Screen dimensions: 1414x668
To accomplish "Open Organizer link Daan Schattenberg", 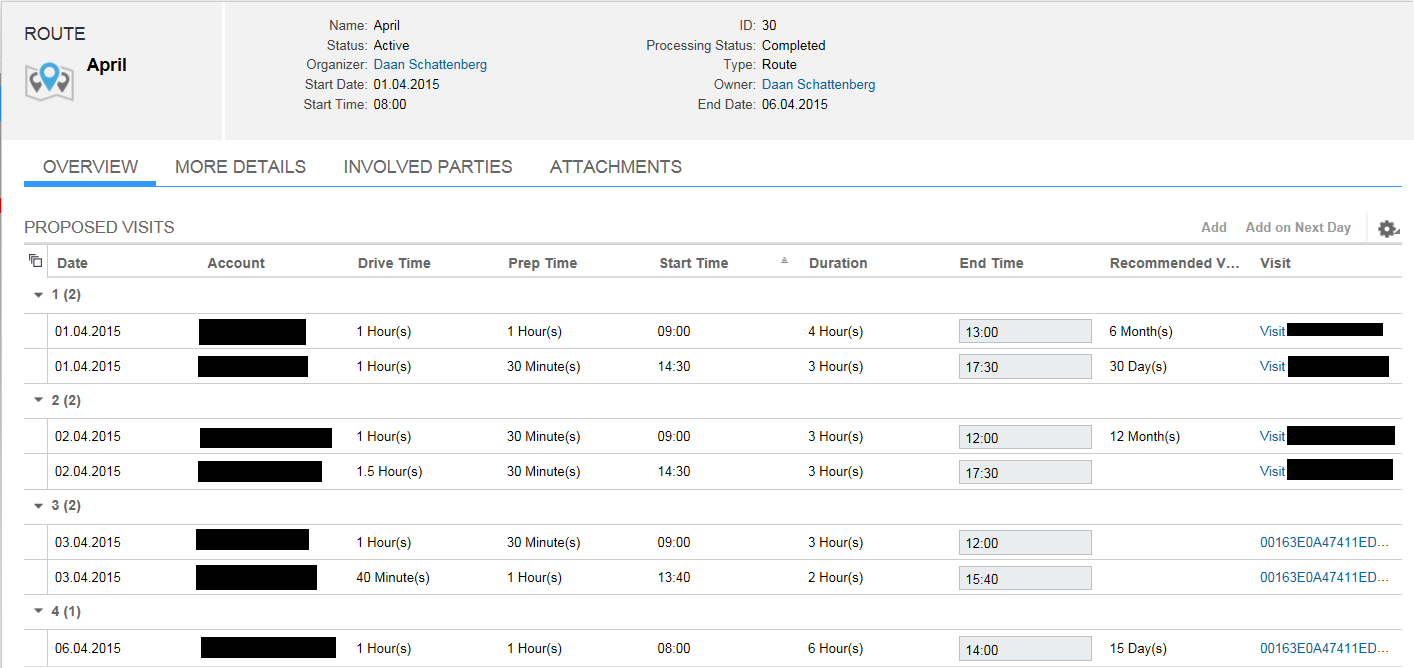I will [x=430, y=64].
